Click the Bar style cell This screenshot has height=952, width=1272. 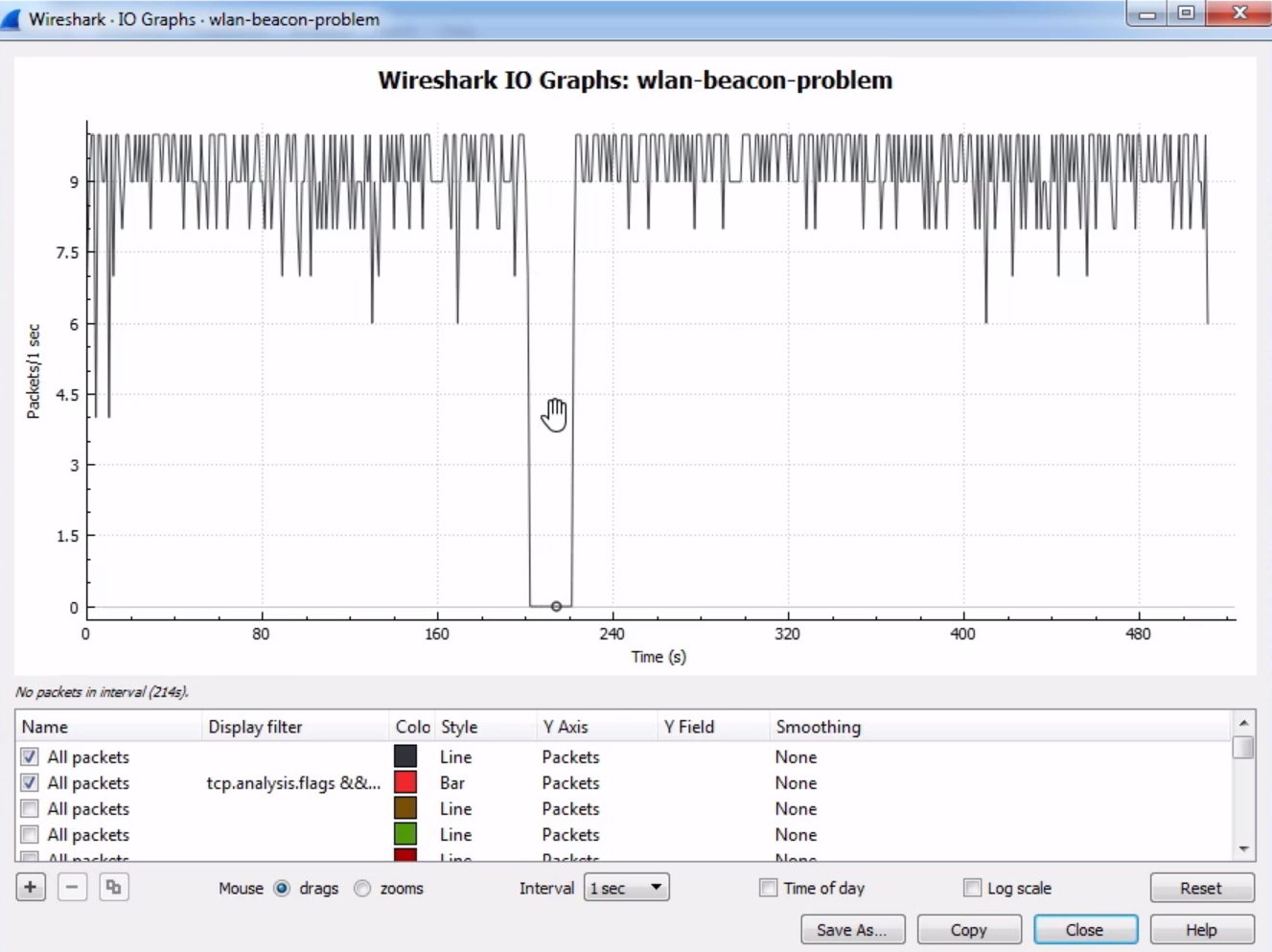coord(452,783)
